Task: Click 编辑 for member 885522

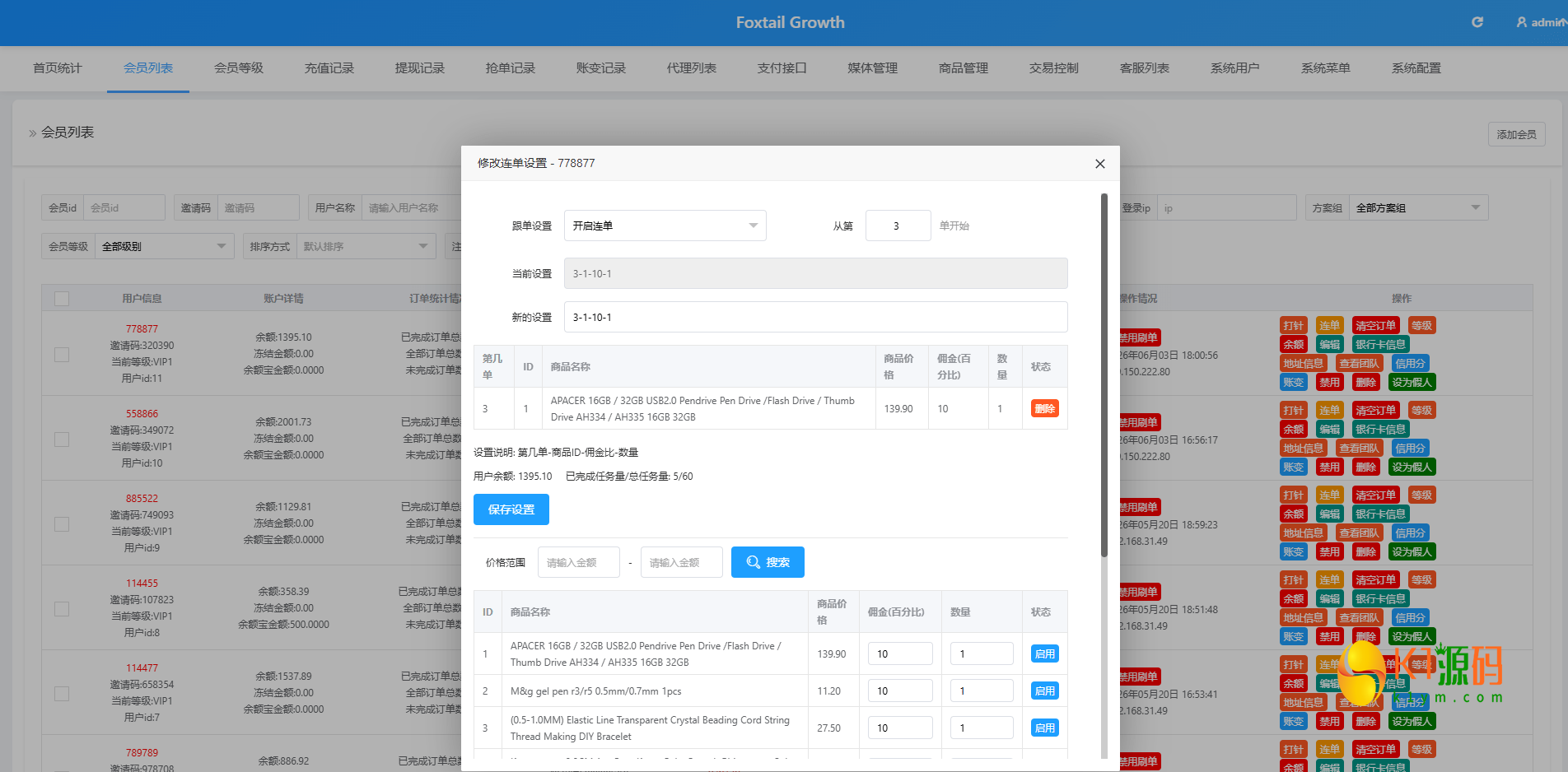Action: 1330,514
